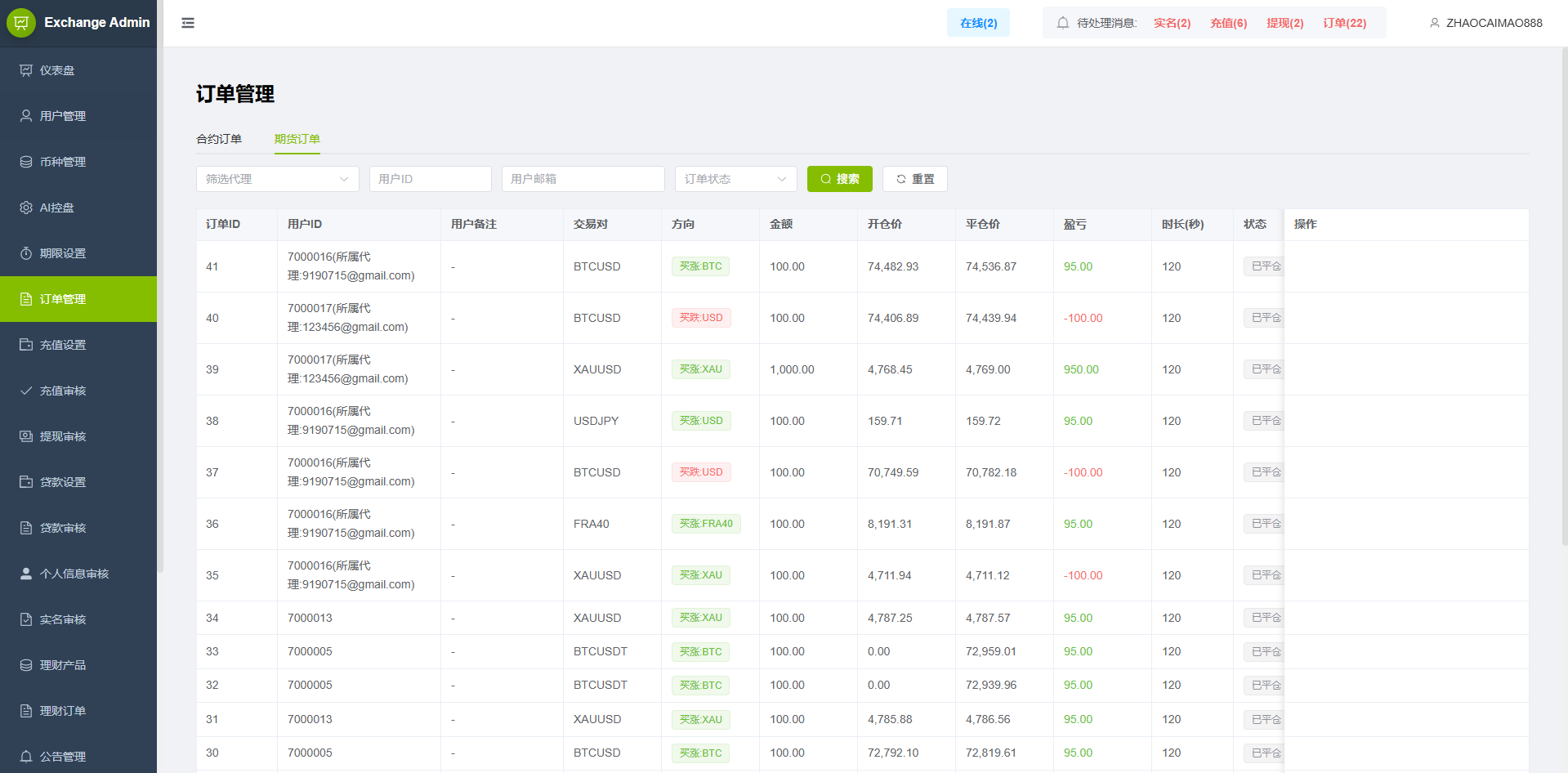
Task: Click the 买涨:FRA40 tag on order 36
Action: pyautogui.click(x=706, y=524)
